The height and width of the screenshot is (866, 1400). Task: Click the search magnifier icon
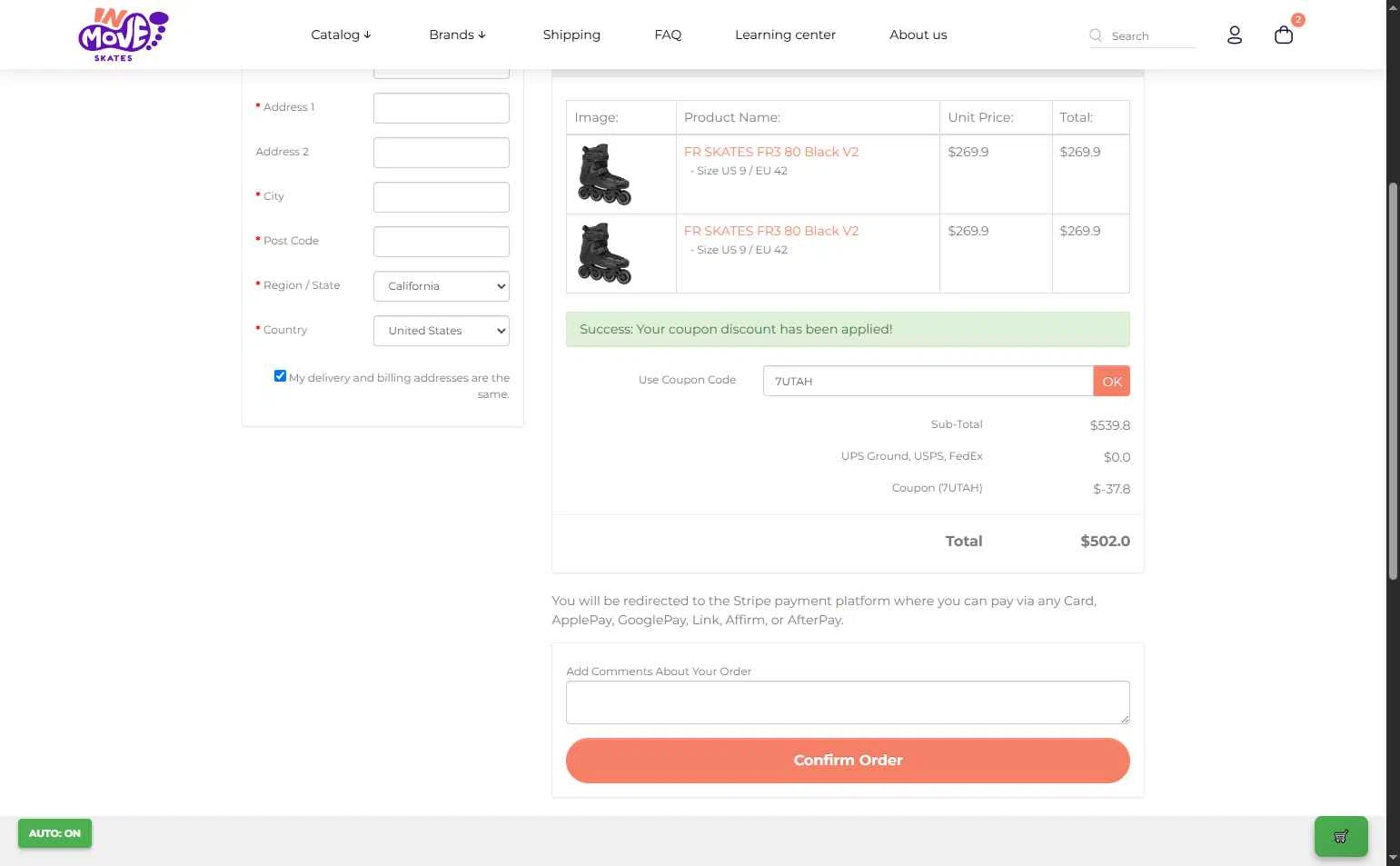point(1096,35)
